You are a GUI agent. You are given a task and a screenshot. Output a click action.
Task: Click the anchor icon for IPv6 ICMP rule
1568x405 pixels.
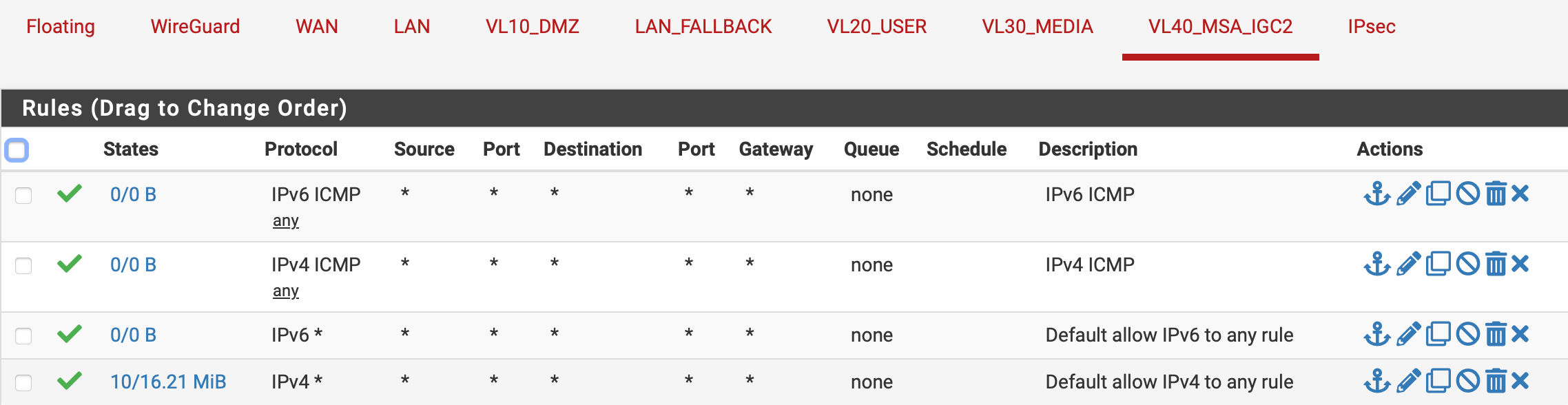coord(1377,194)
